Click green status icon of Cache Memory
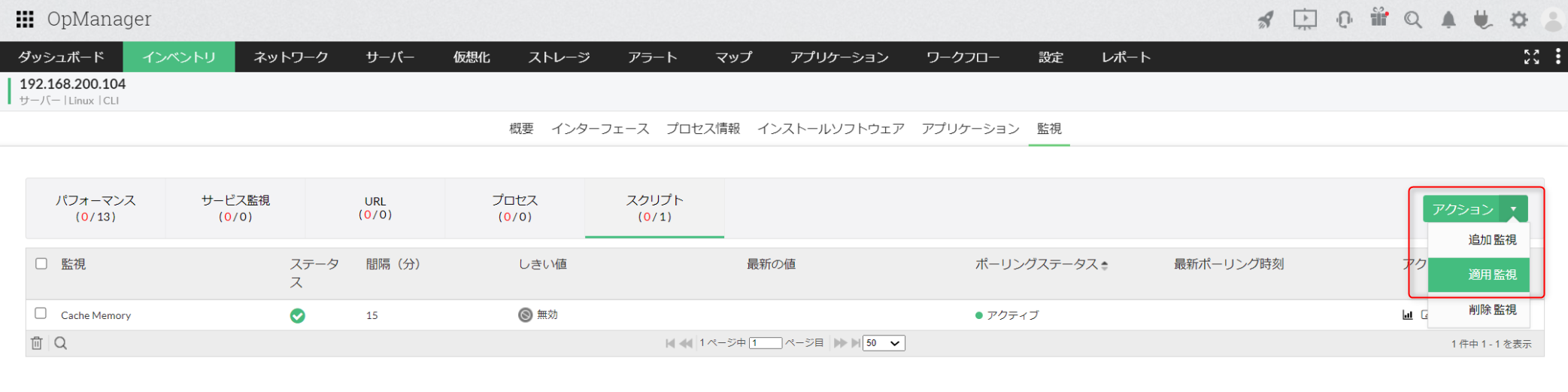The height and width of the screenshot is (392, 1568). pos(298,315)
